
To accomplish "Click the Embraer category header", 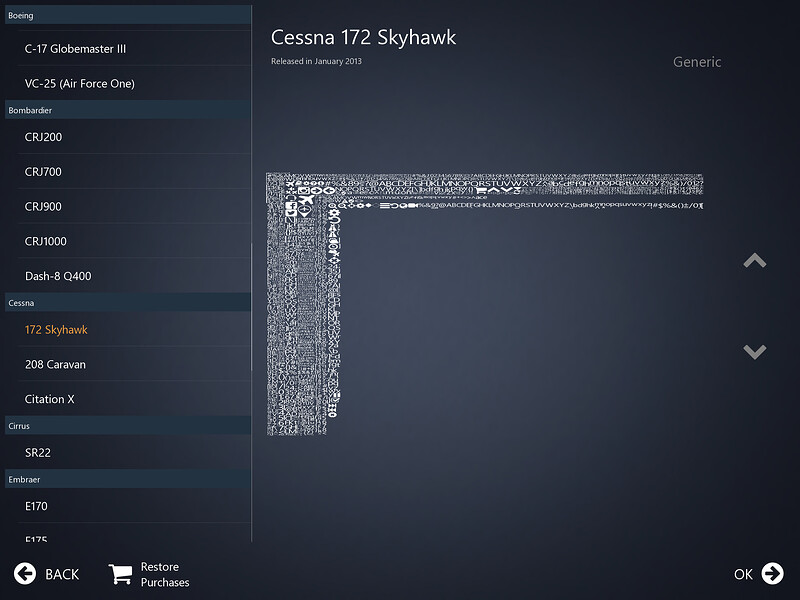I will click(128, 479).
